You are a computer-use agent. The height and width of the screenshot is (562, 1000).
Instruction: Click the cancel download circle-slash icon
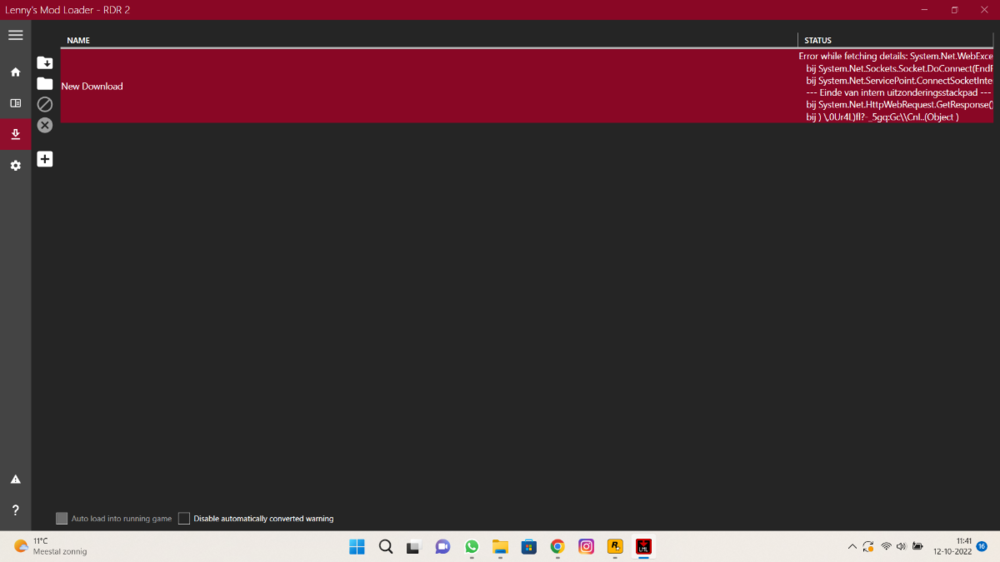click(45, 104)
